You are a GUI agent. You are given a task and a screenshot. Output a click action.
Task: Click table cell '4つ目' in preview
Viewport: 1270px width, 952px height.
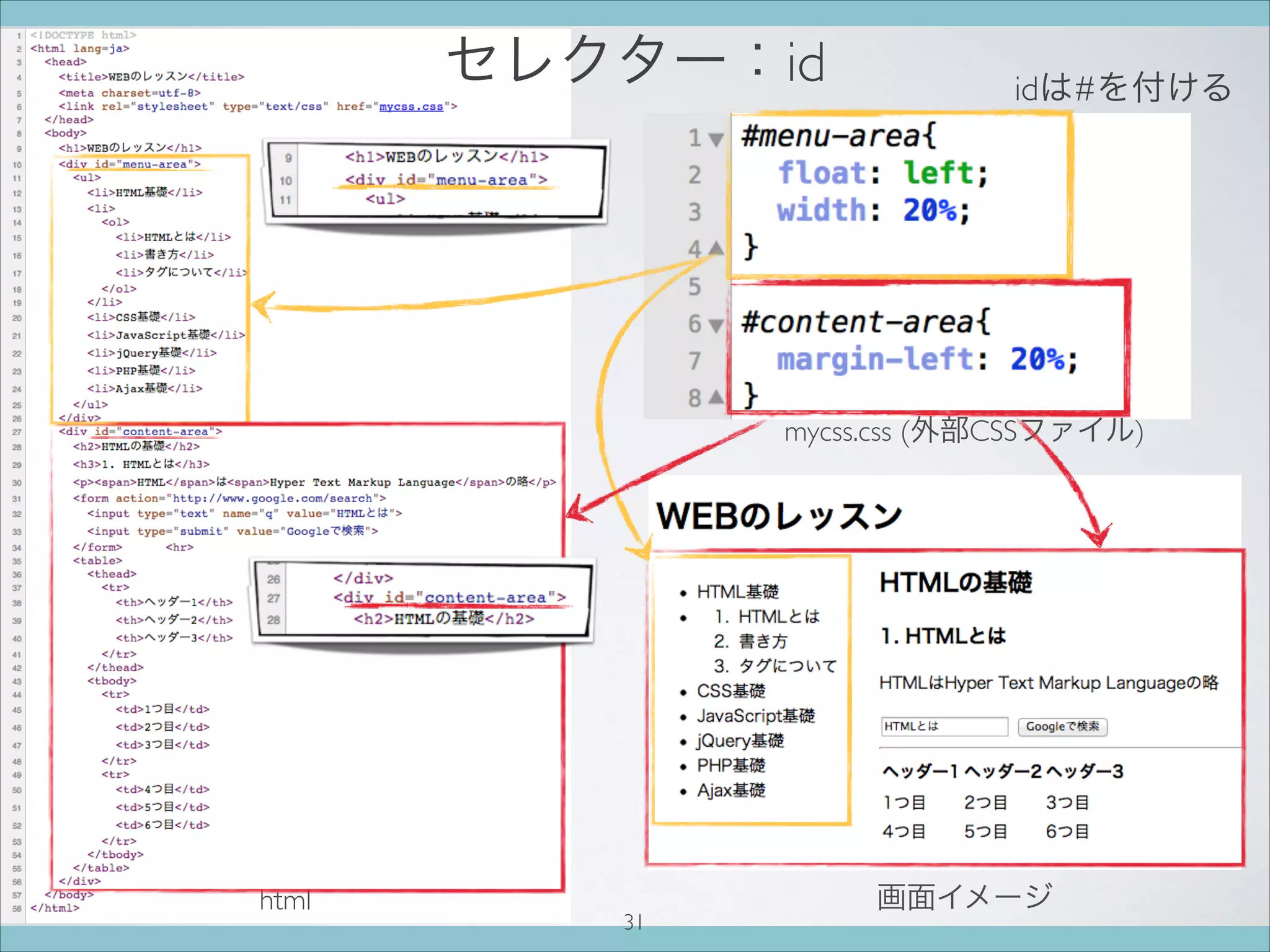(x=904, y=831)
